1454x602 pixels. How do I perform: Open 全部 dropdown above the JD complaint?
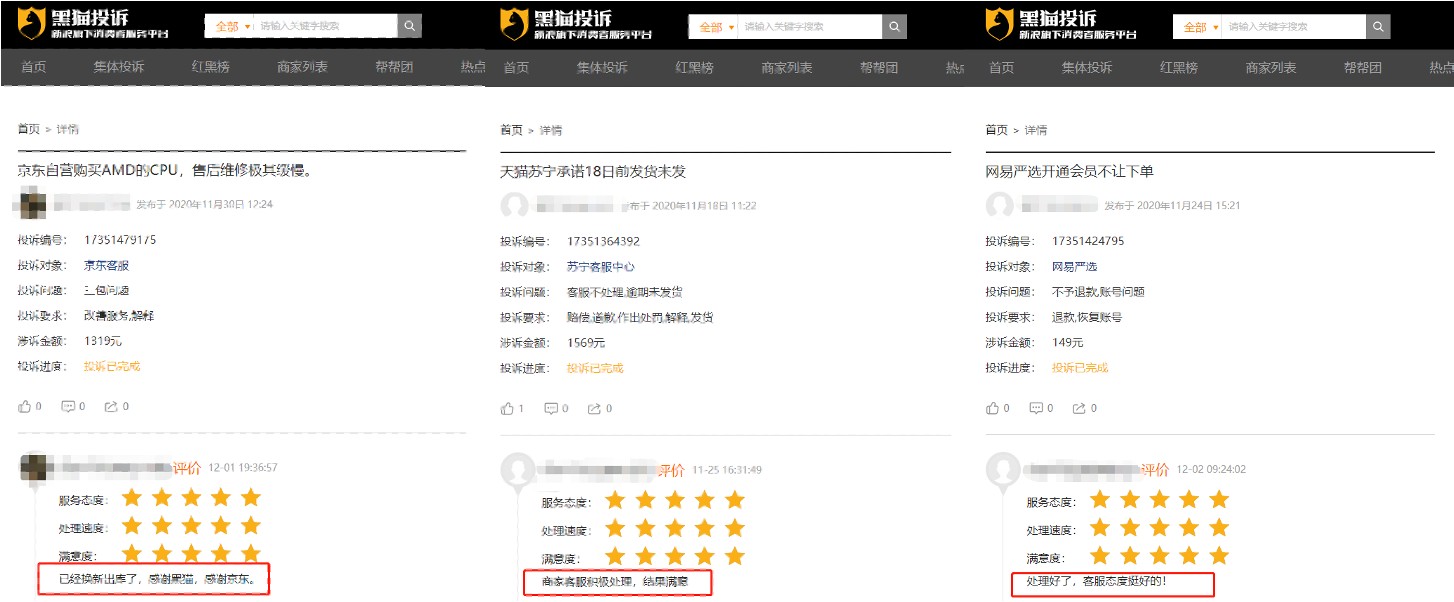pos(229,26)
